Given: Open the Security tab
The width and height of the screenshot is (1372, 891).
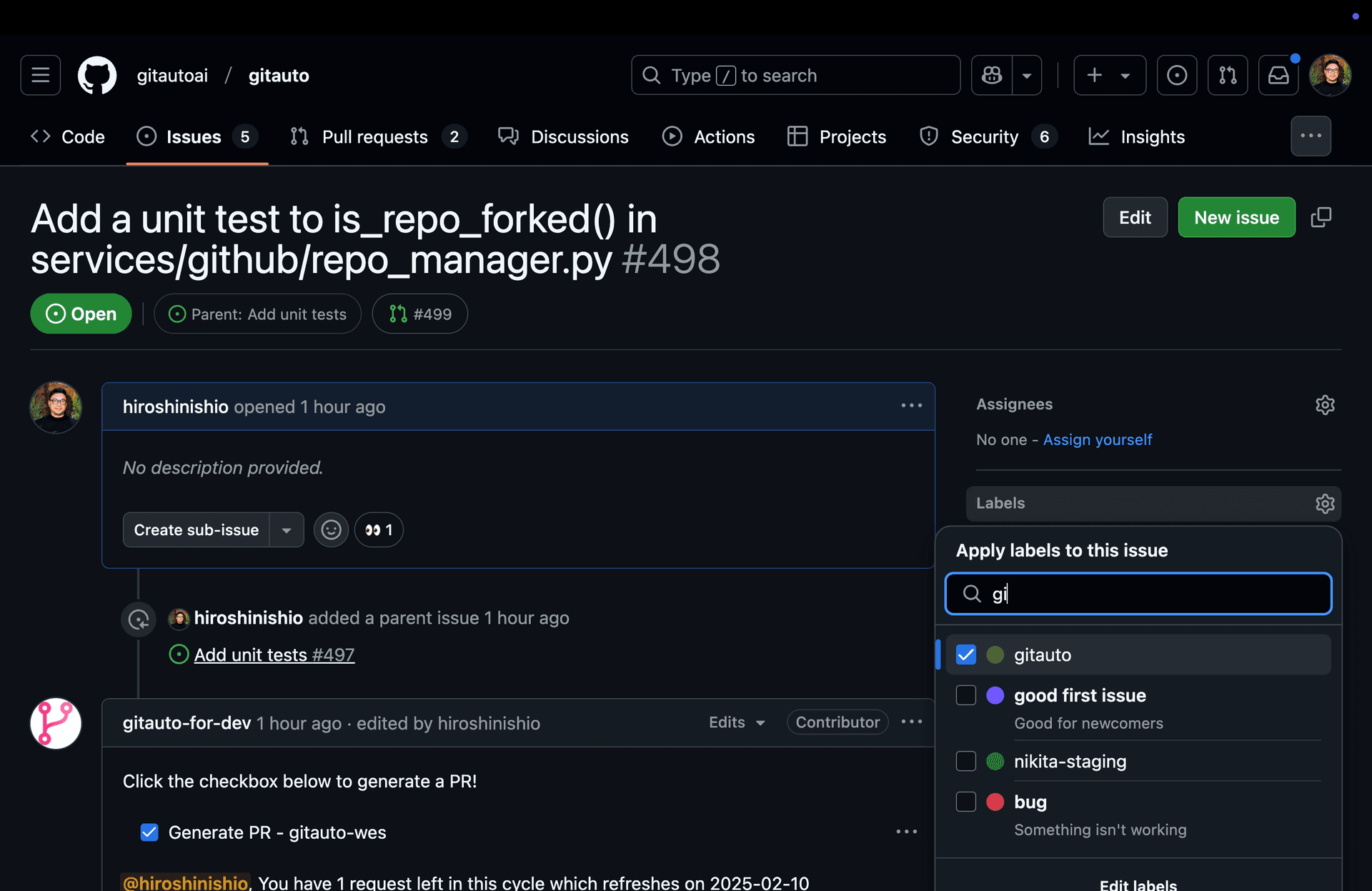Looking at the screenshot, I should pos(985,136).
